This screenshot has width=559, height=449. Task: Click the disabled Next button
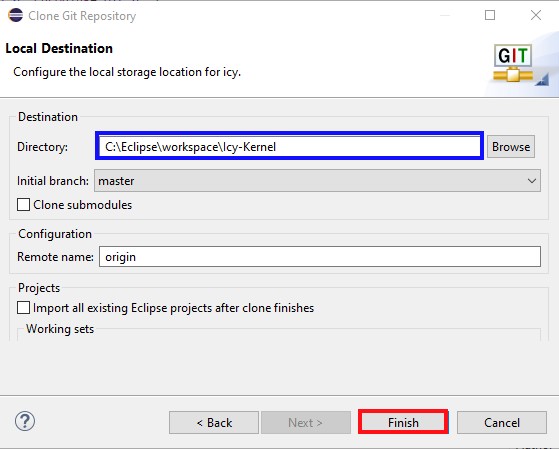[306, 423]
